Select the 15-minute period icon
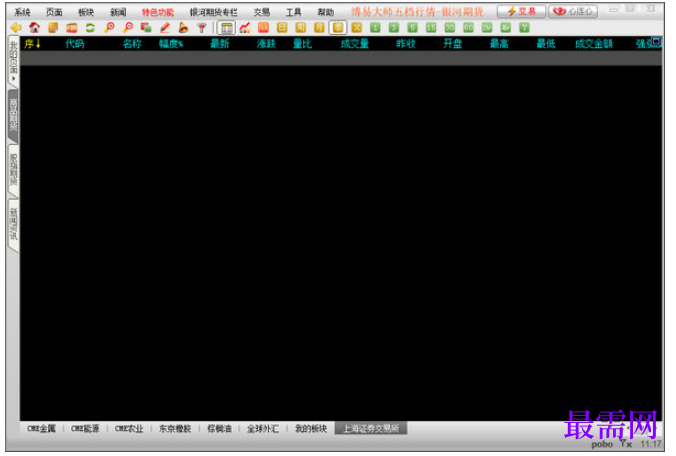 click(x=431, y=28)
